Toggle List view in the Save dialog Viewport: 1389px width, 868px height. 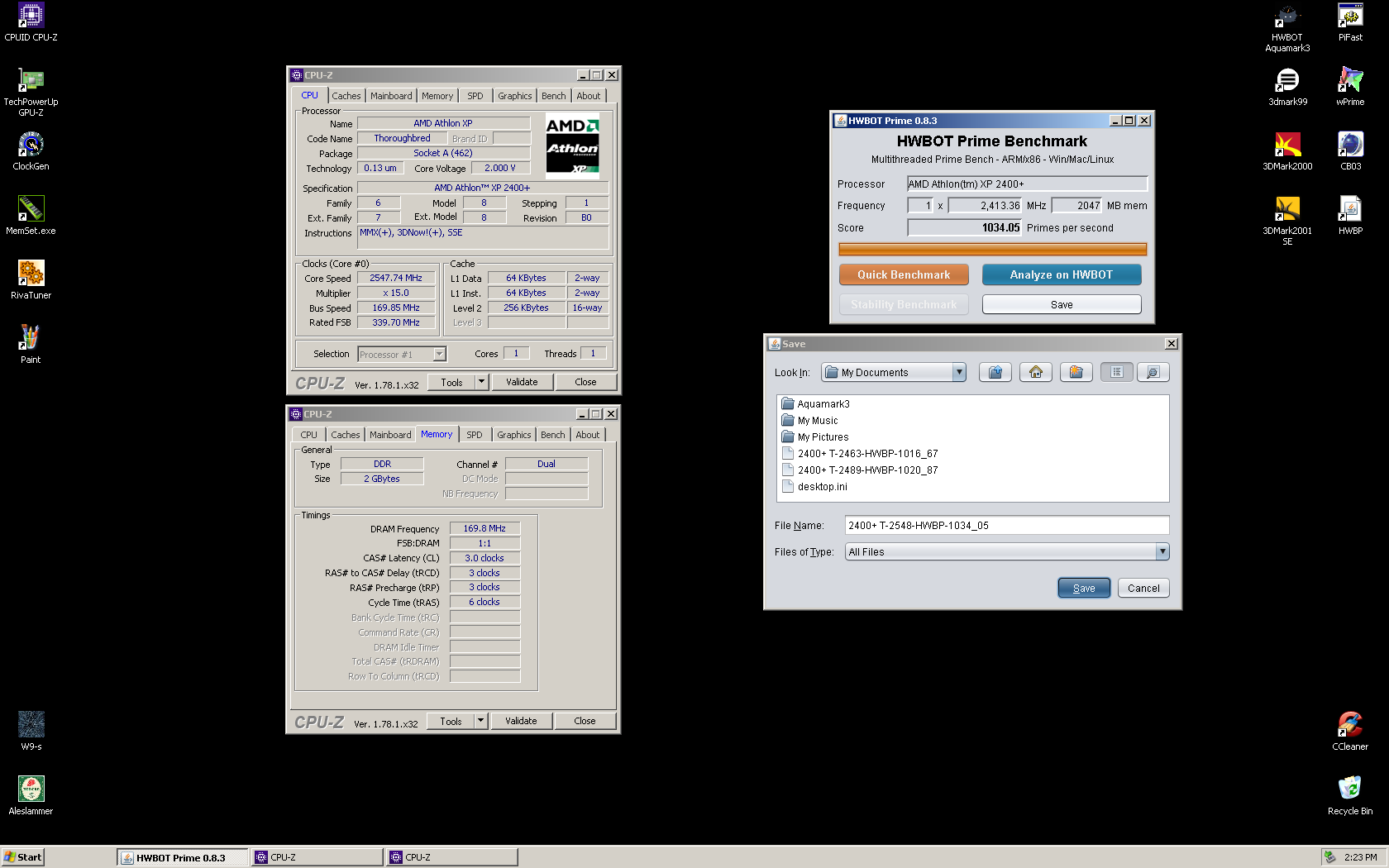click(1116, 373)
